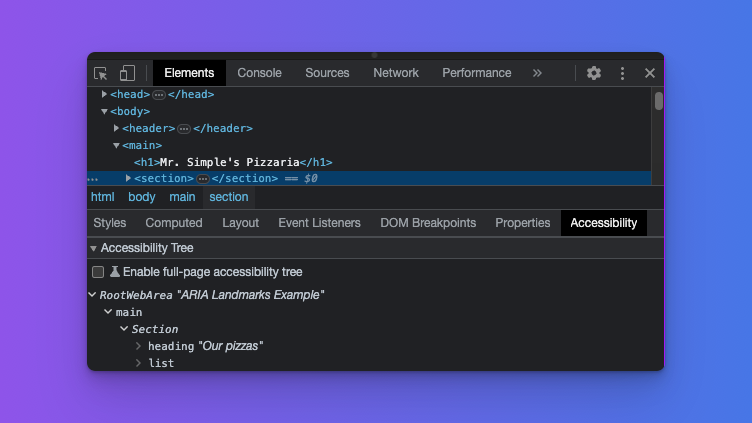Collapse the Accessibility Tree section
This screenshot has height=423, width=752.
click(94, 248)
